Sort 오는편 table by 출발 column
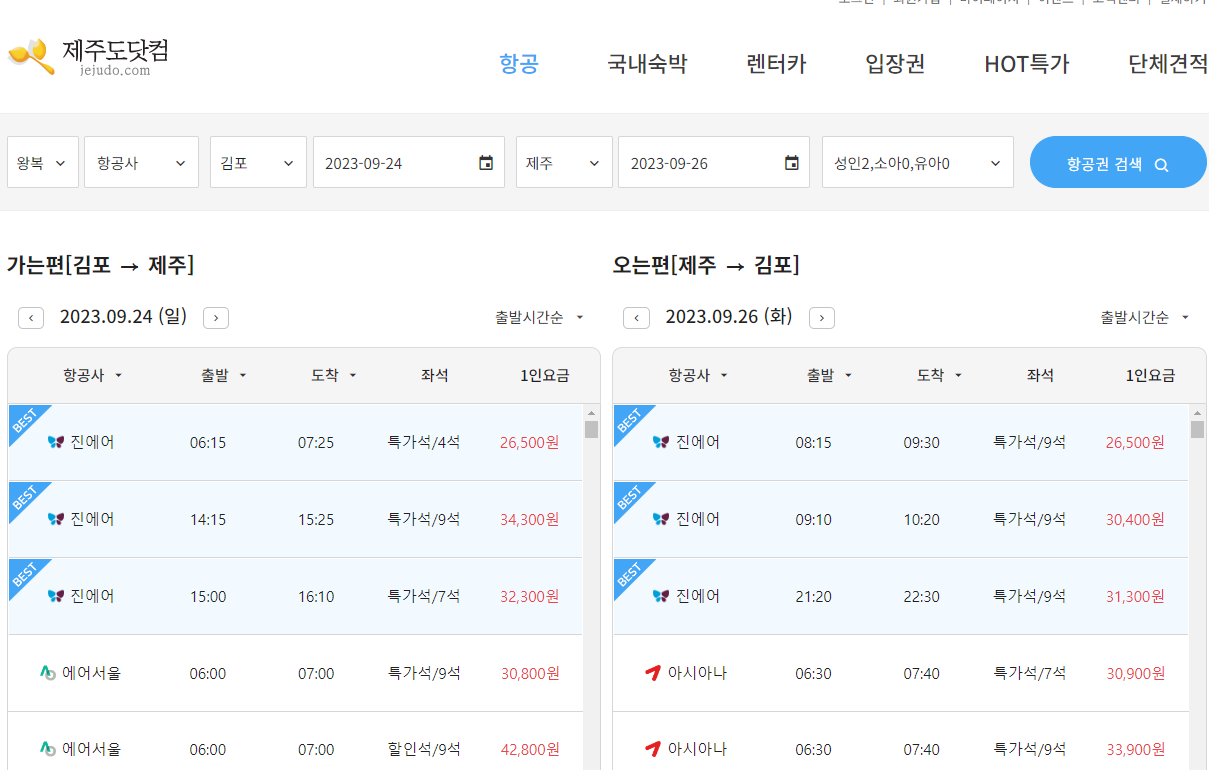 click(x=830, y=375)
